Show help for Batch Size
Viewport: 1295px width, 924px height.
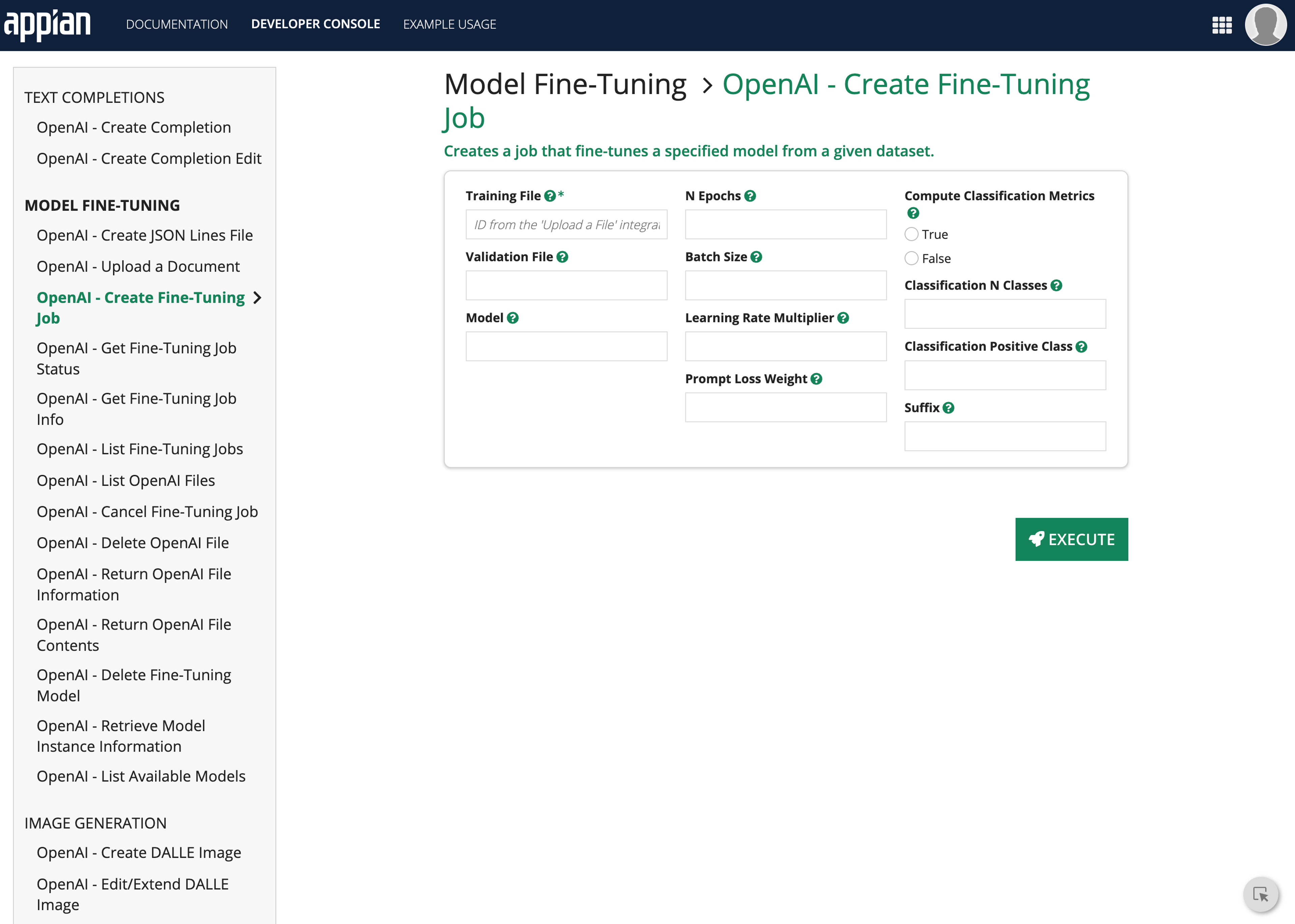(756, 257)
